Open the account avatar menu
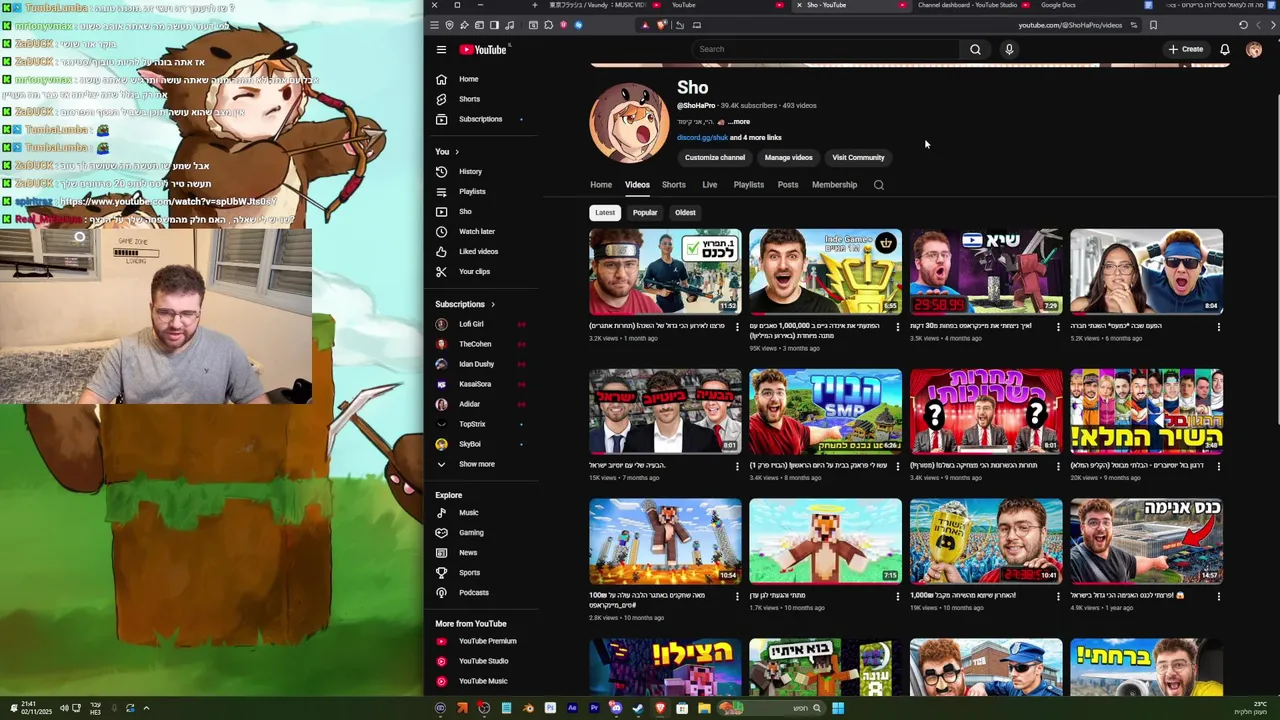Viewport: 1280px width, 720px height. (1254, 49)
